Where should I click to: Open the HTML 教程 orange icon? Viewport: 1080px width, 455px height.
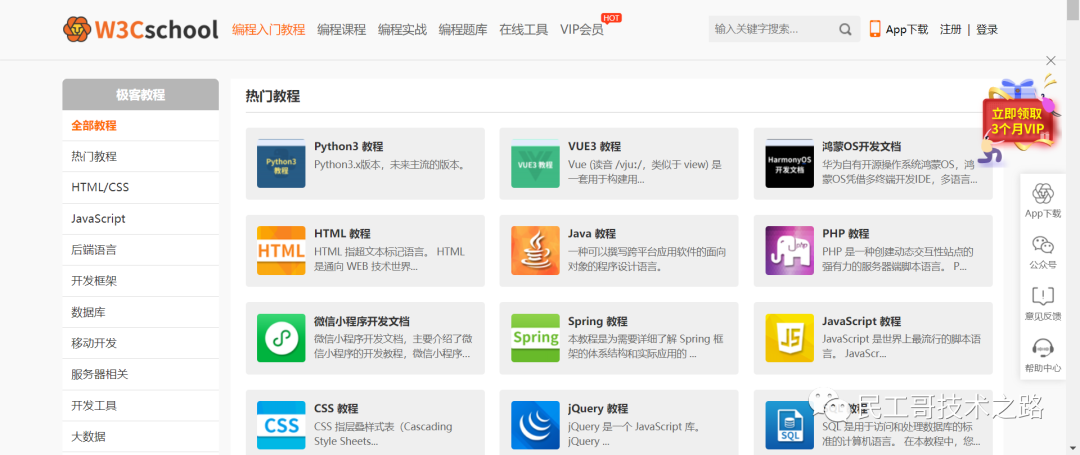pyautogui.click(x=281, y=251)
